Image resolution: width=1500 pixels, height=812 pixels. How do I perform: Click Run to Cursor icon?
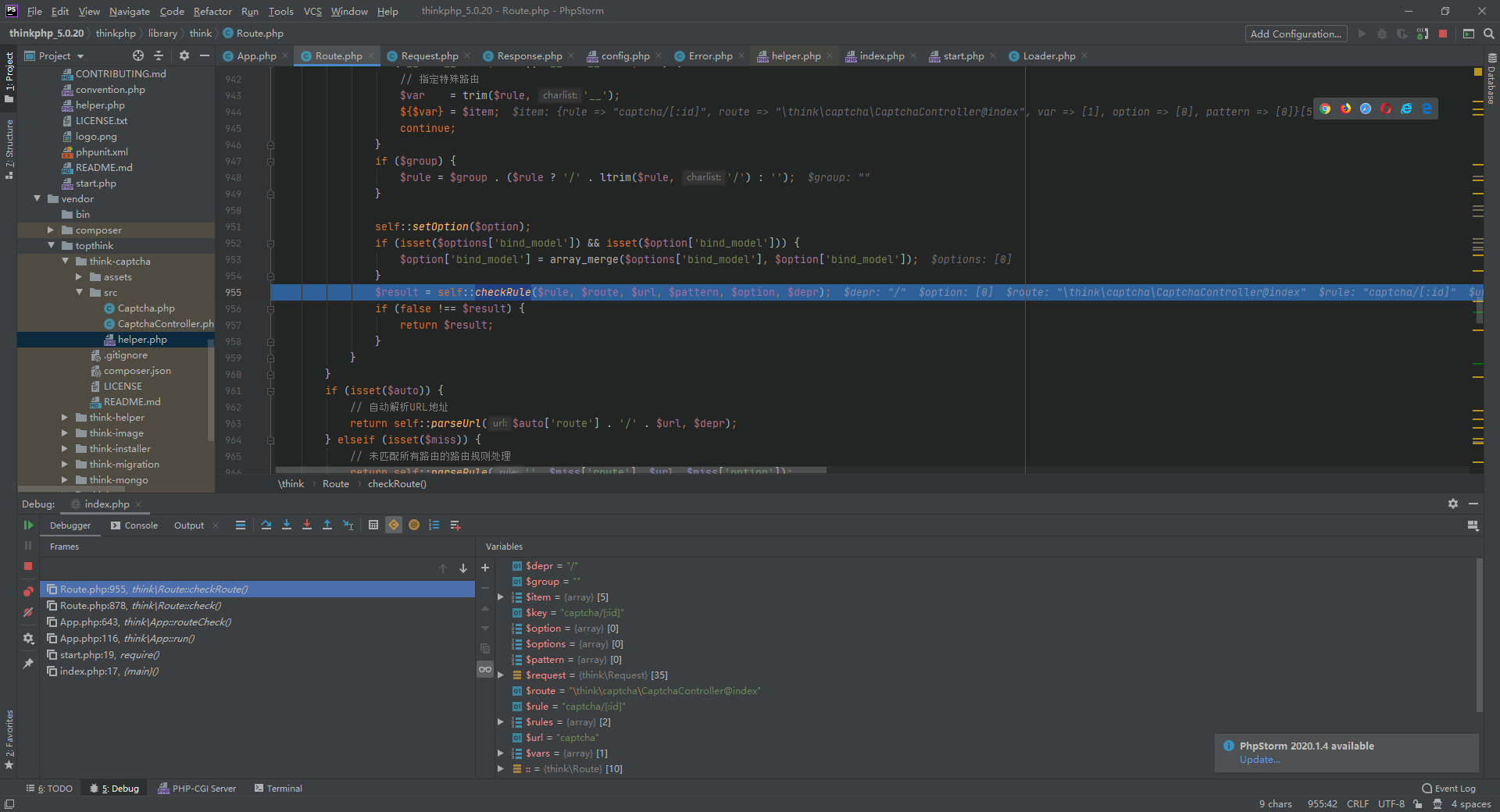[x=348, y=525]
